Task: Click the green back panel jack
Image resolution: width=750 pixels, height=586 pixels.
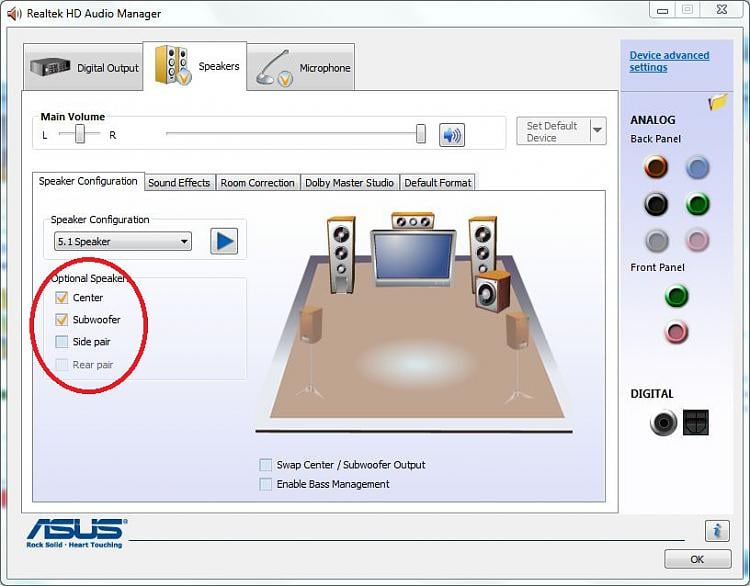Action: pyautogui.click(x=697, y=204)
